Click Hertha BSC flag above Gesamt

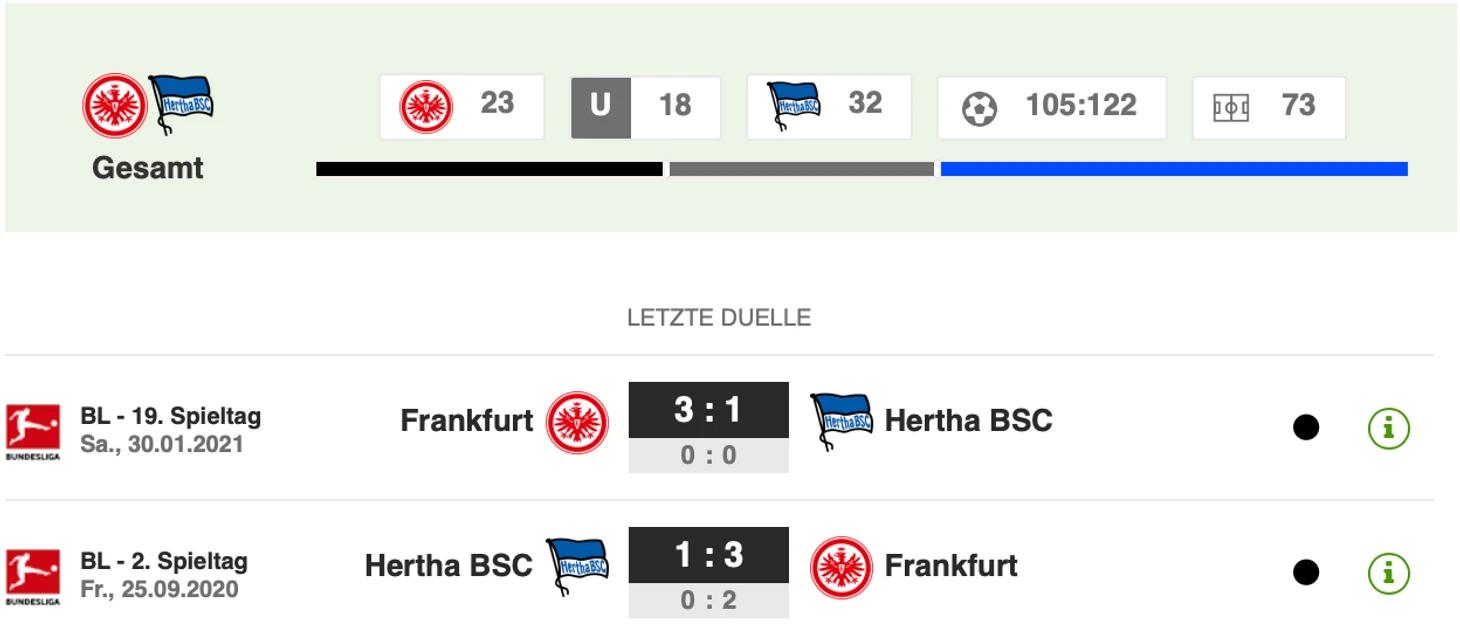[181, 105]
